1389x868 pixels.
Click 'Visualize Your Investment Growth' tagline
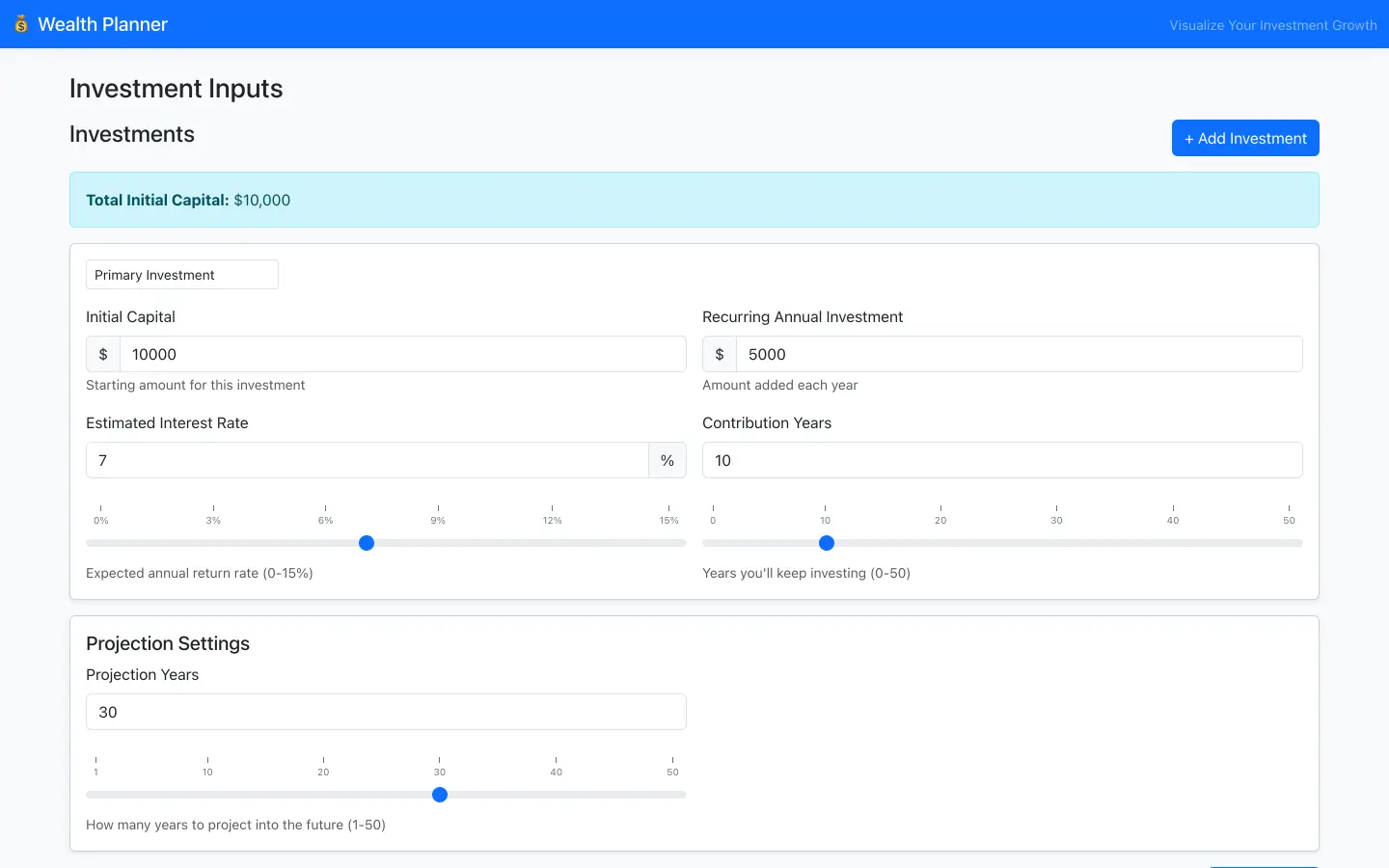(1273, 25)
